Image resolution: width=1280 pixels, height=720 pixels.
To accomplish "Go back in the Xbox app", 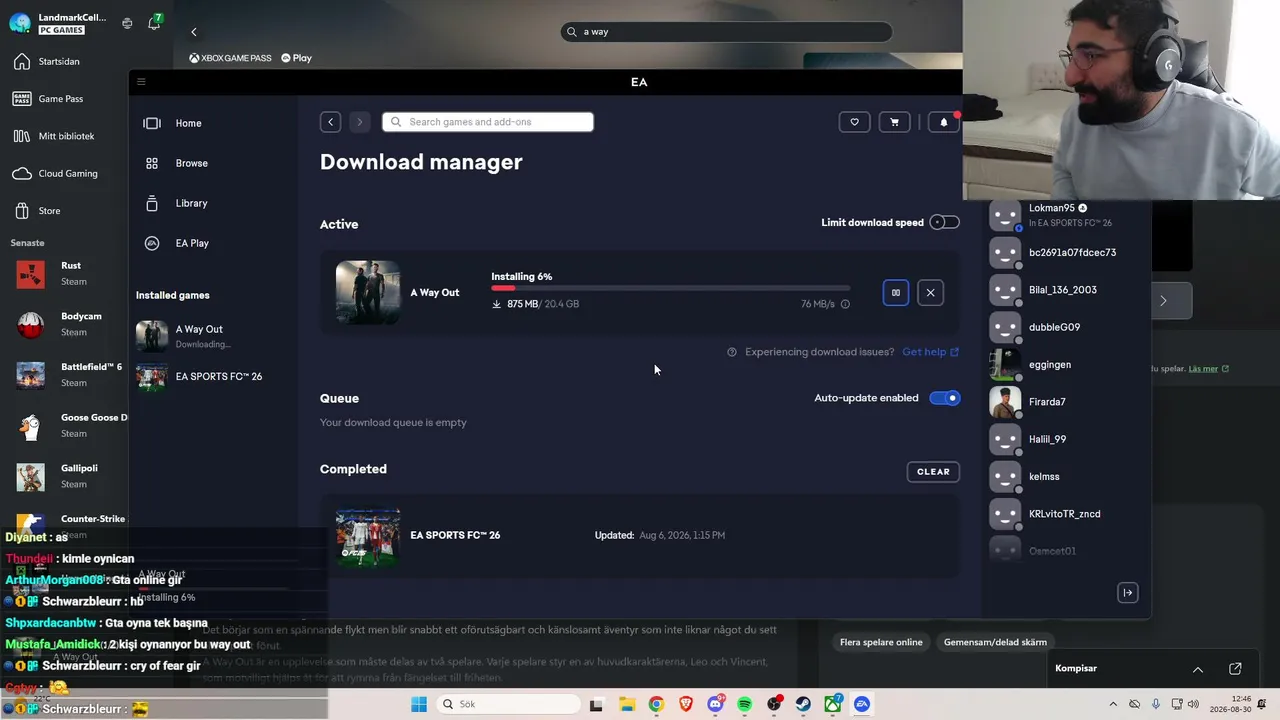I will pyautogui.click(x=194, y=32).
